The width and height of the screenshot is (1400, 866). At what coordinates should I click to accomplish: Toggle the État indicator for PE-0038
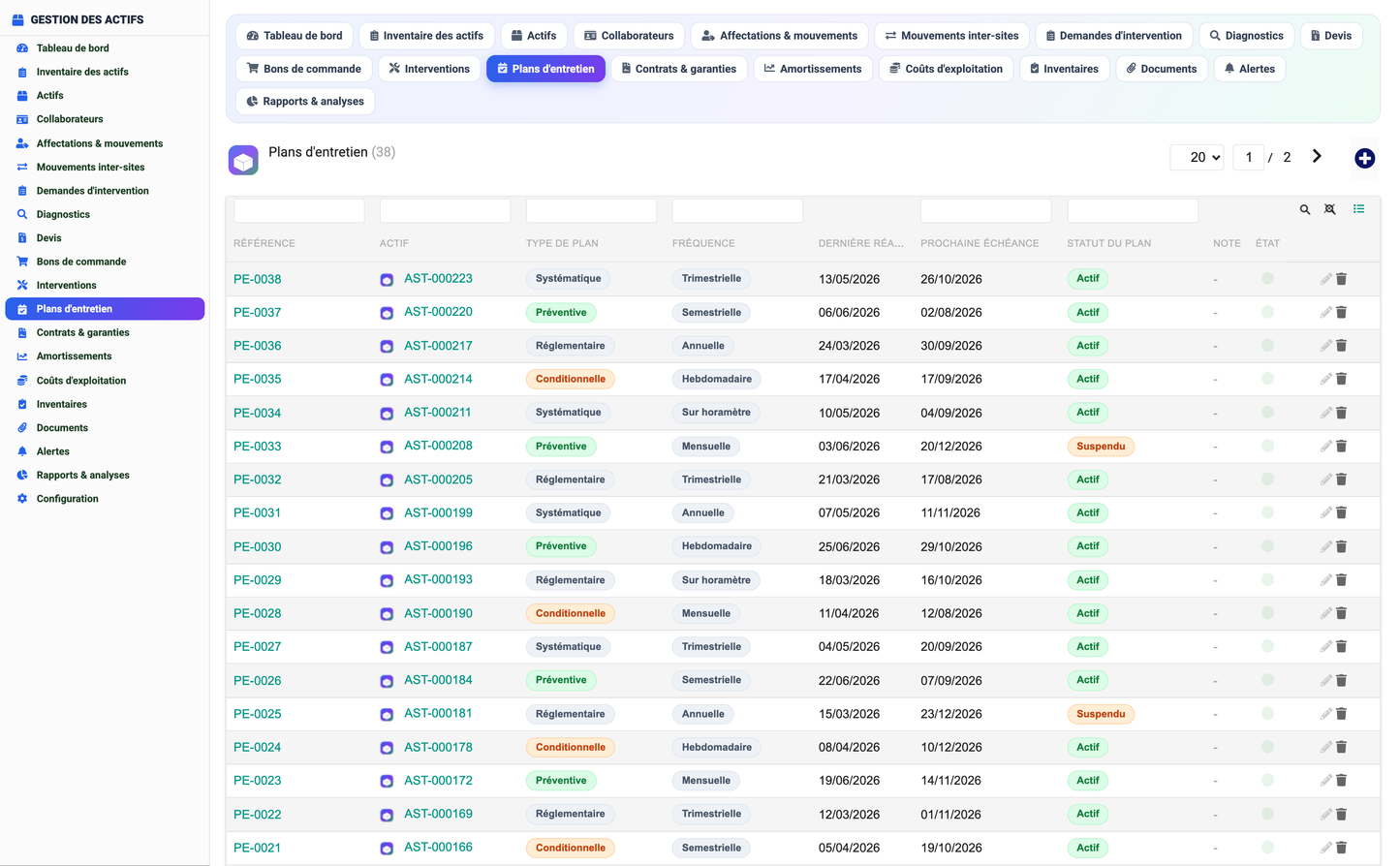[x=1267, y=279]
